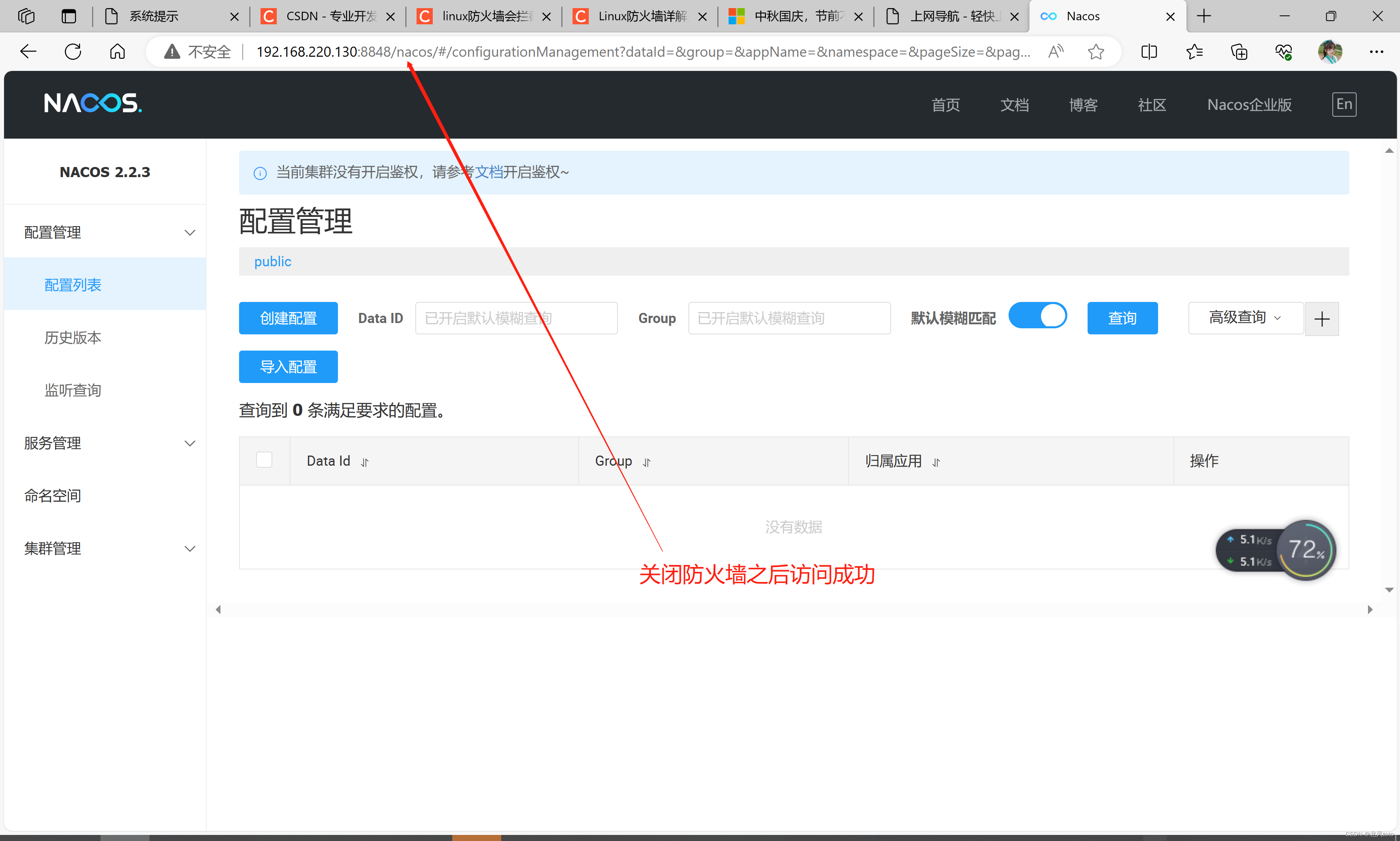Toggle the 默认模糊匹配 switch

pyautogui.click(x=1037, y=316)
